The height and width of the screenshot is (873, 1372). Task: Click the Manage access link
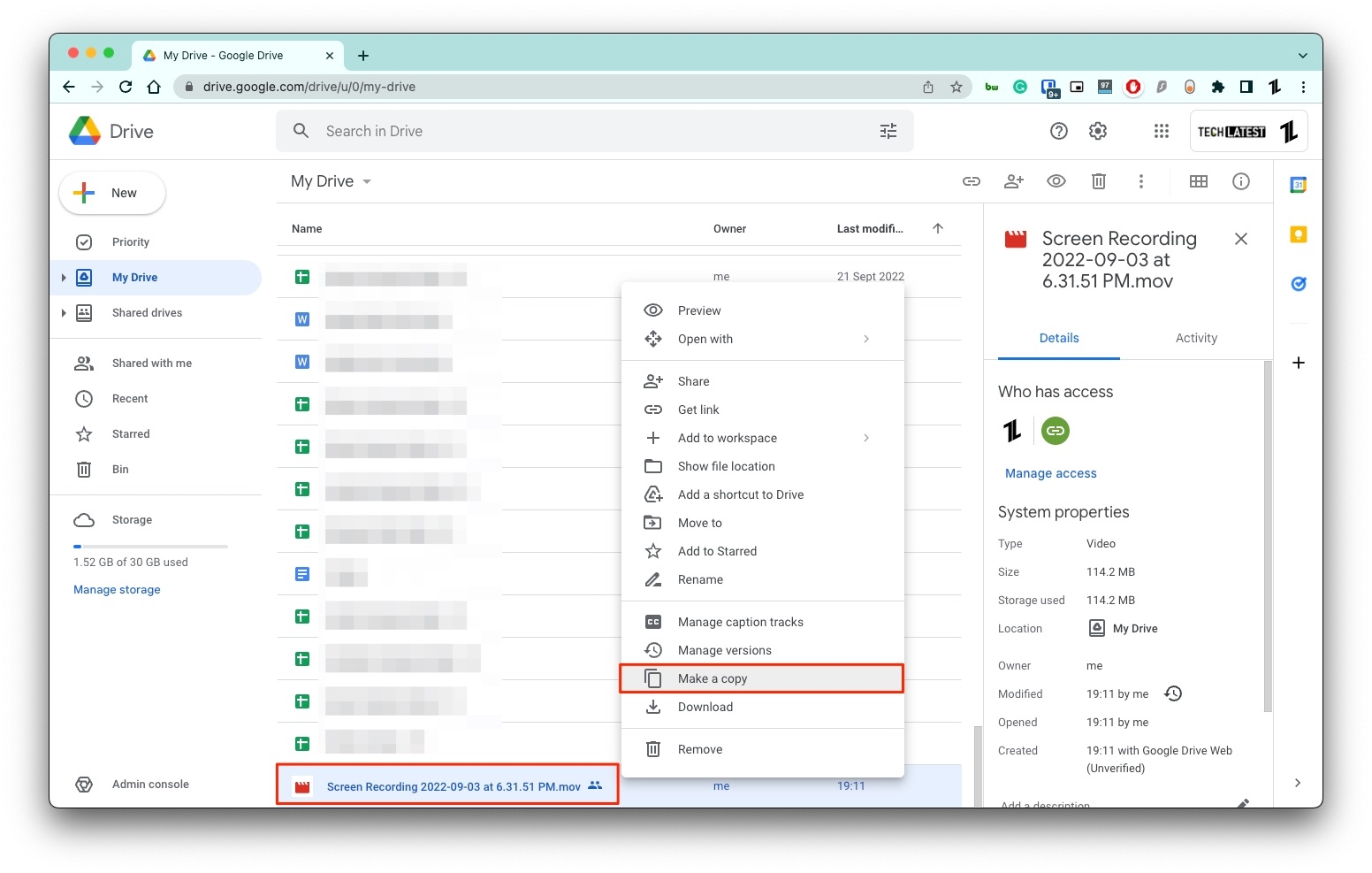tap(1050, 473)
